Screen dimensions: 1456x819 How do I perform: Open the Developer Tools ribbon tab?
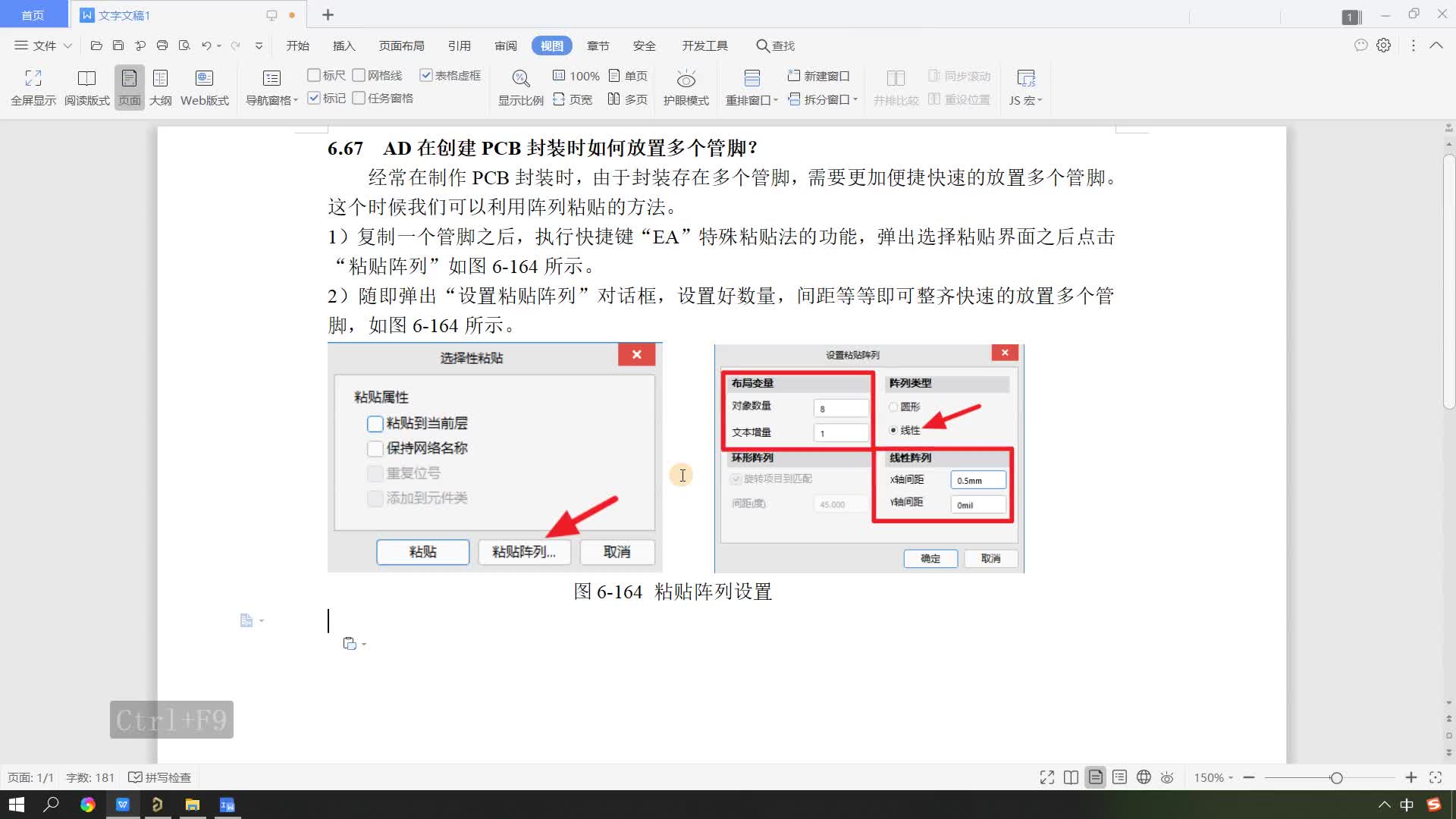click(704, 45)
